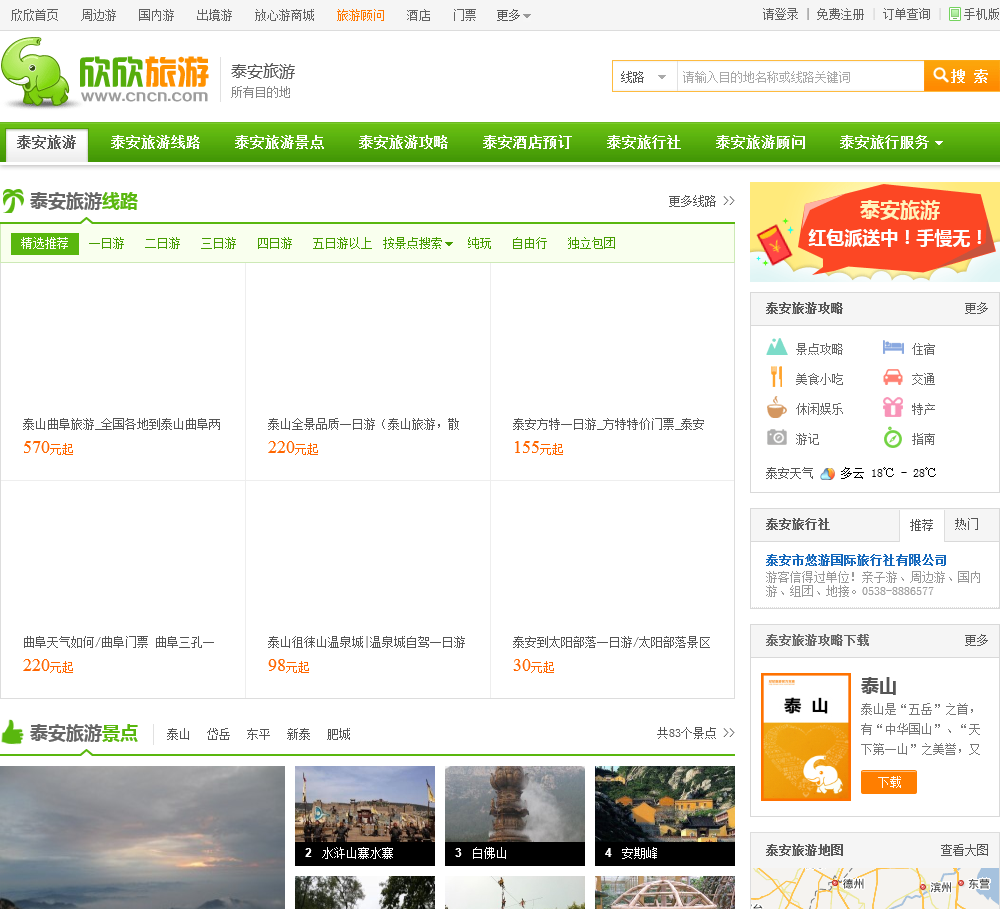Open the 泰安旅游线路 navigation item
Viewport: 1000px width, 909px height.
(155, 142)
